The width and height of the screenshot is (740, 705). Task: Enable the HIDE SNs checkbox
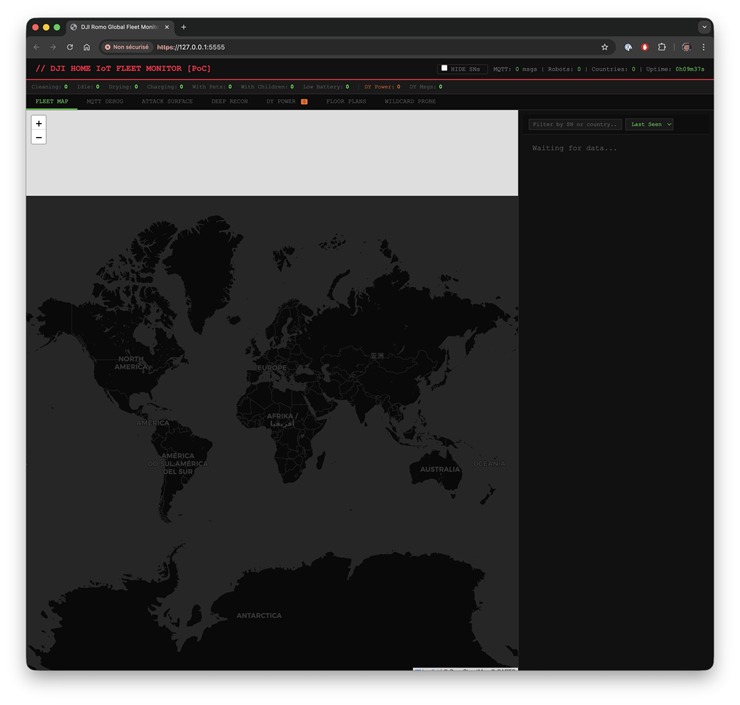point(445,69)
